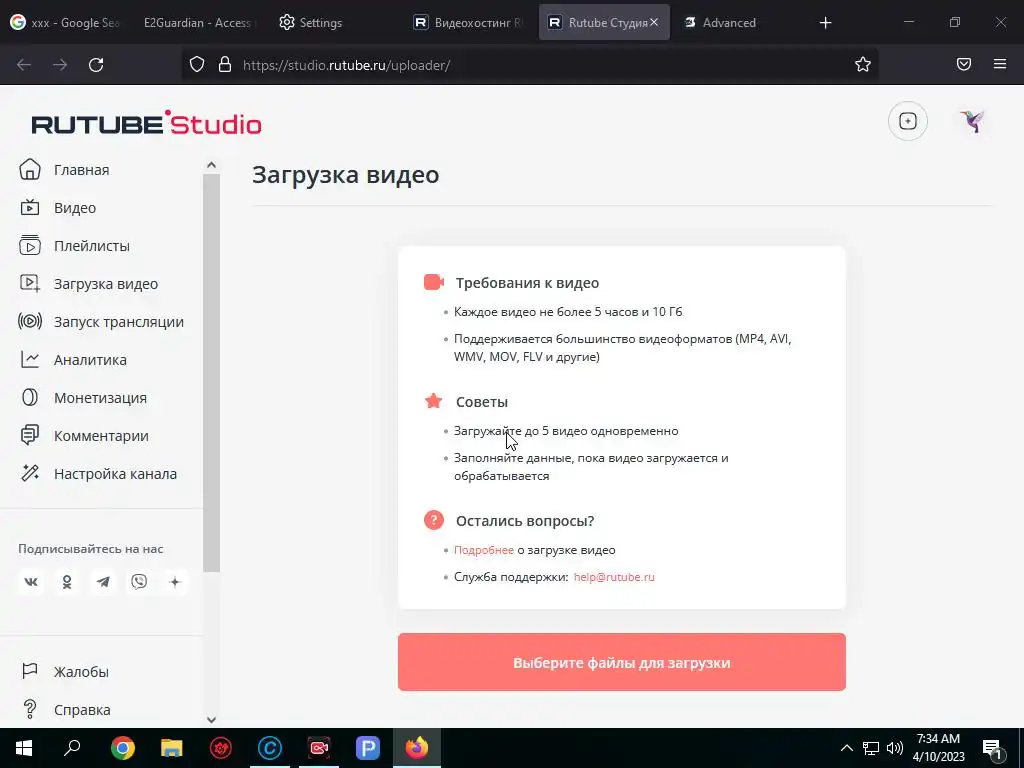Open the Save to Pocket icon

[x=964, y=64]
